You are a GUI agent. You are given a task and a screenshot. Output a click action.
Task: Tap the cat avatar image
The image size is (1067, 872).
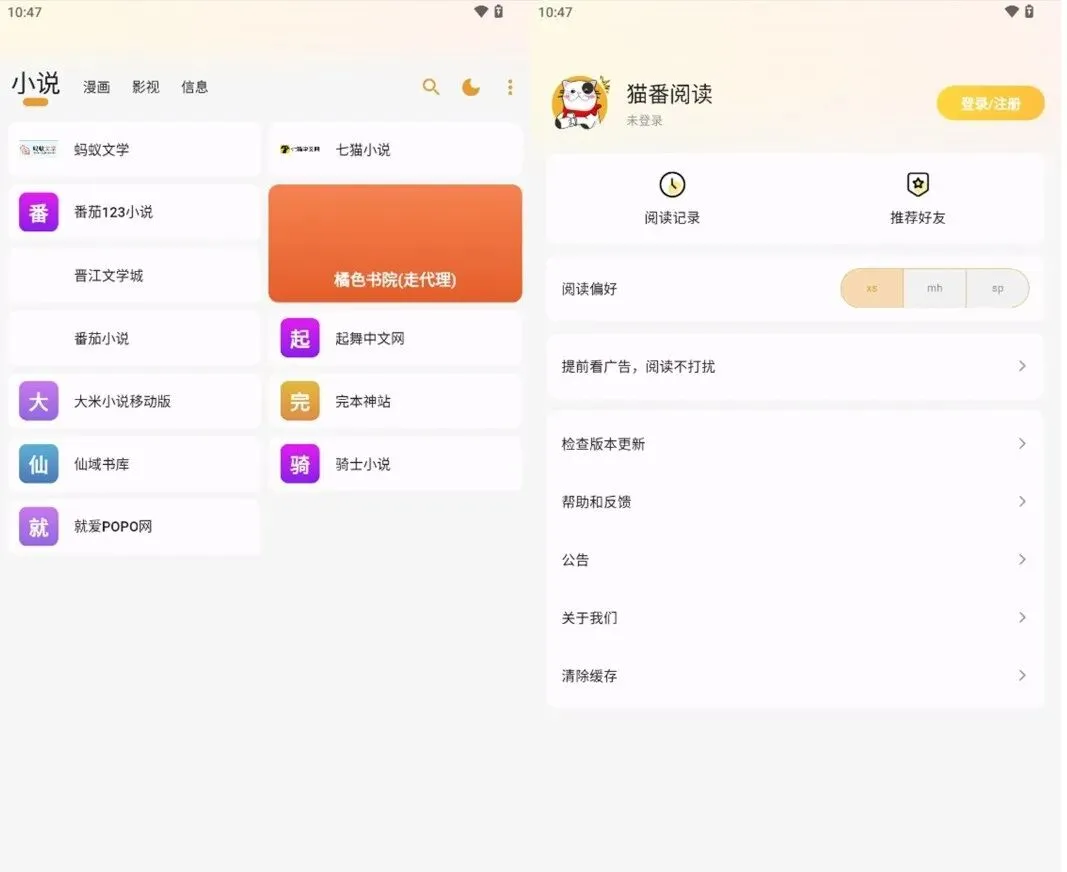[580, 103]
